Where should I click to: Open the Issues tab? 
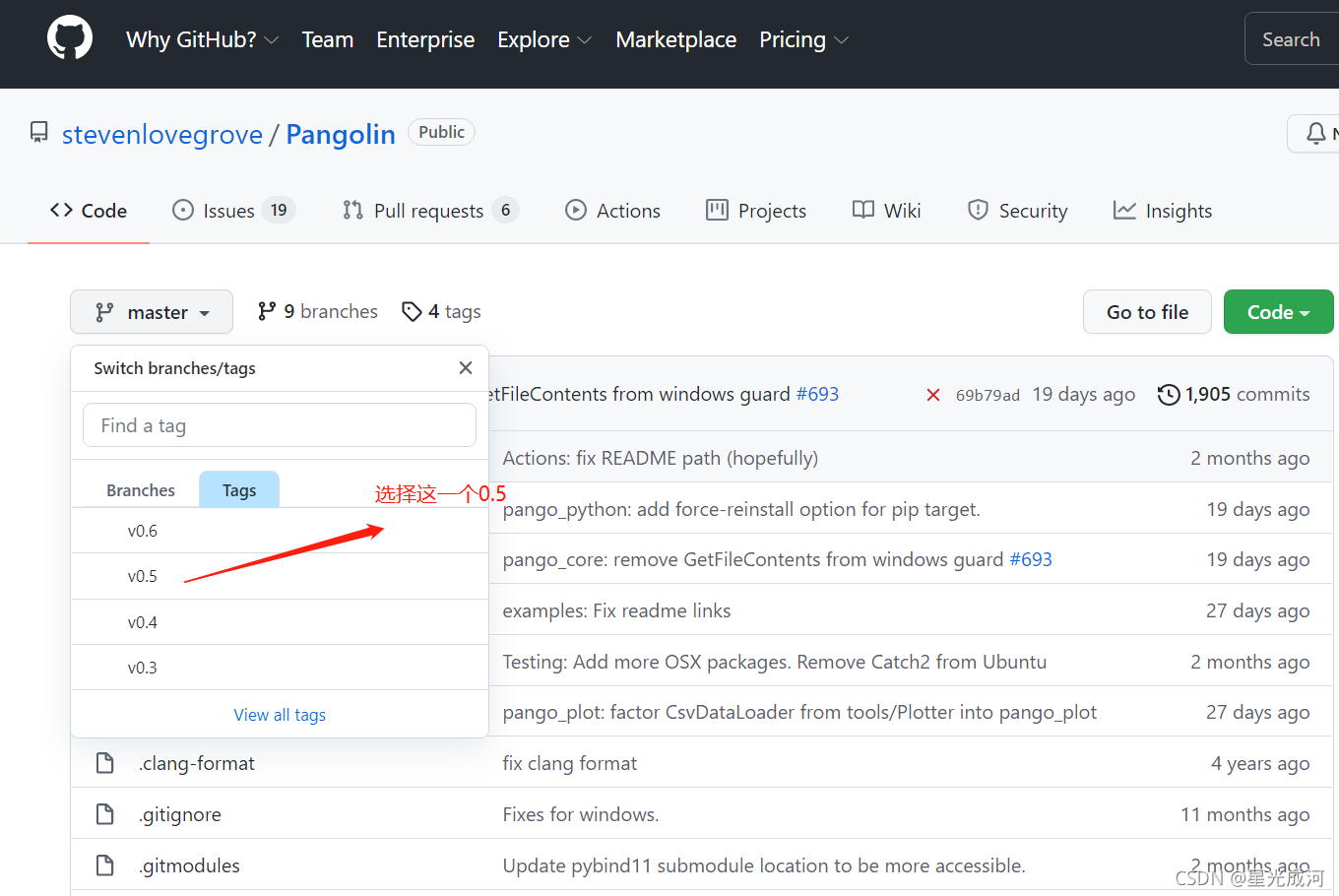233,211
